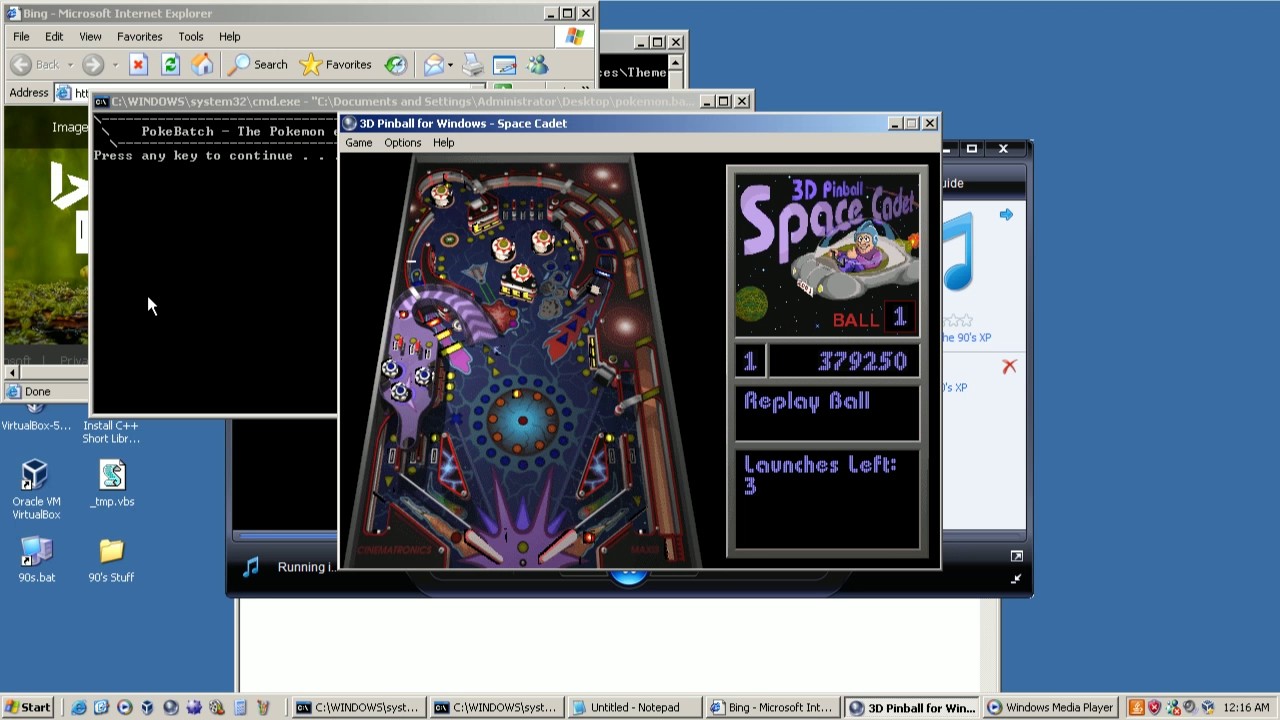
Task: Click the network connection tray icon
Action: click(x=1172, y=707)
